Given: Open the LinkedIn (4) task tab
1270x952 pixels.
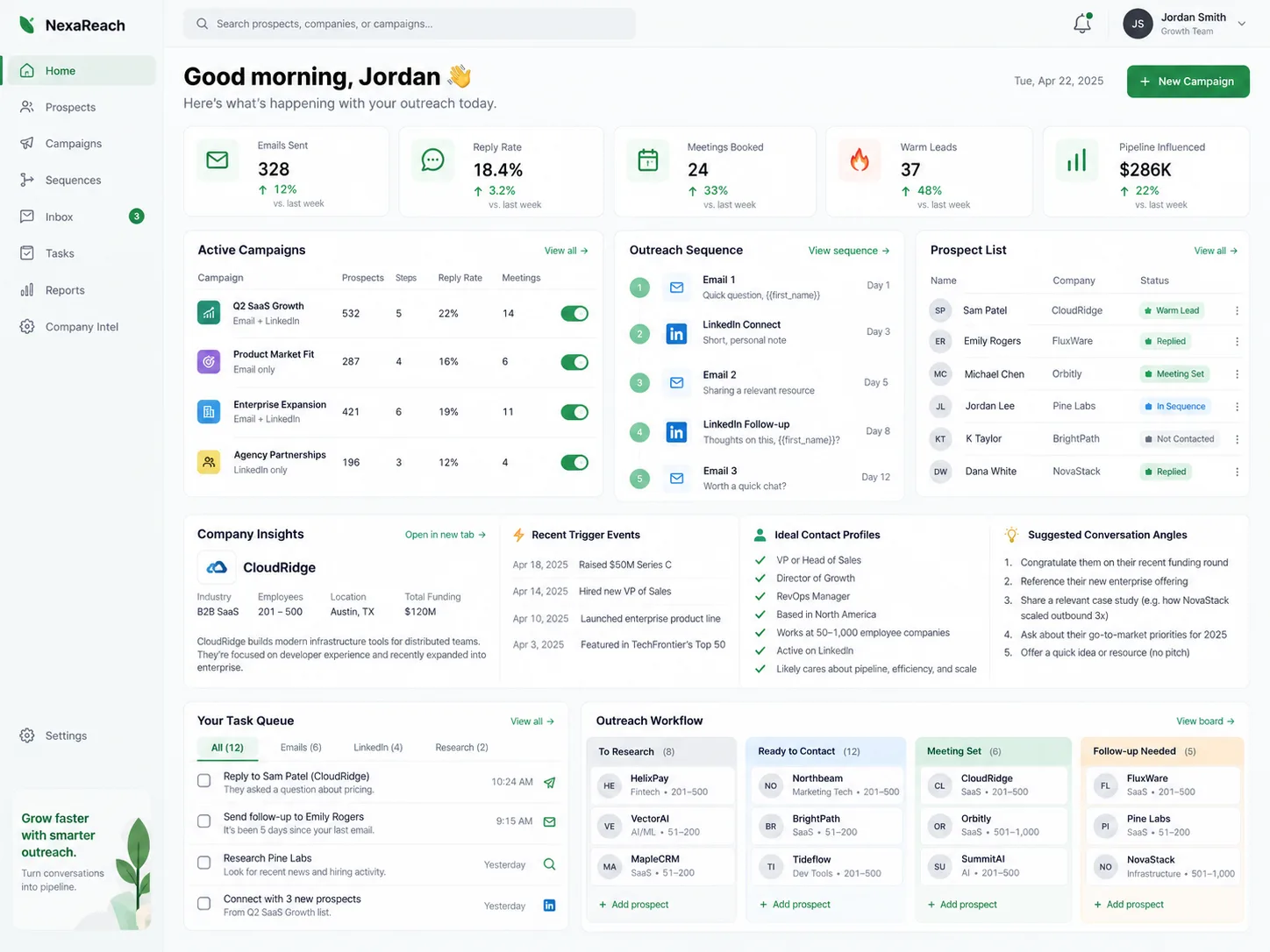Looking at the screenshot, I should point(378,748).
